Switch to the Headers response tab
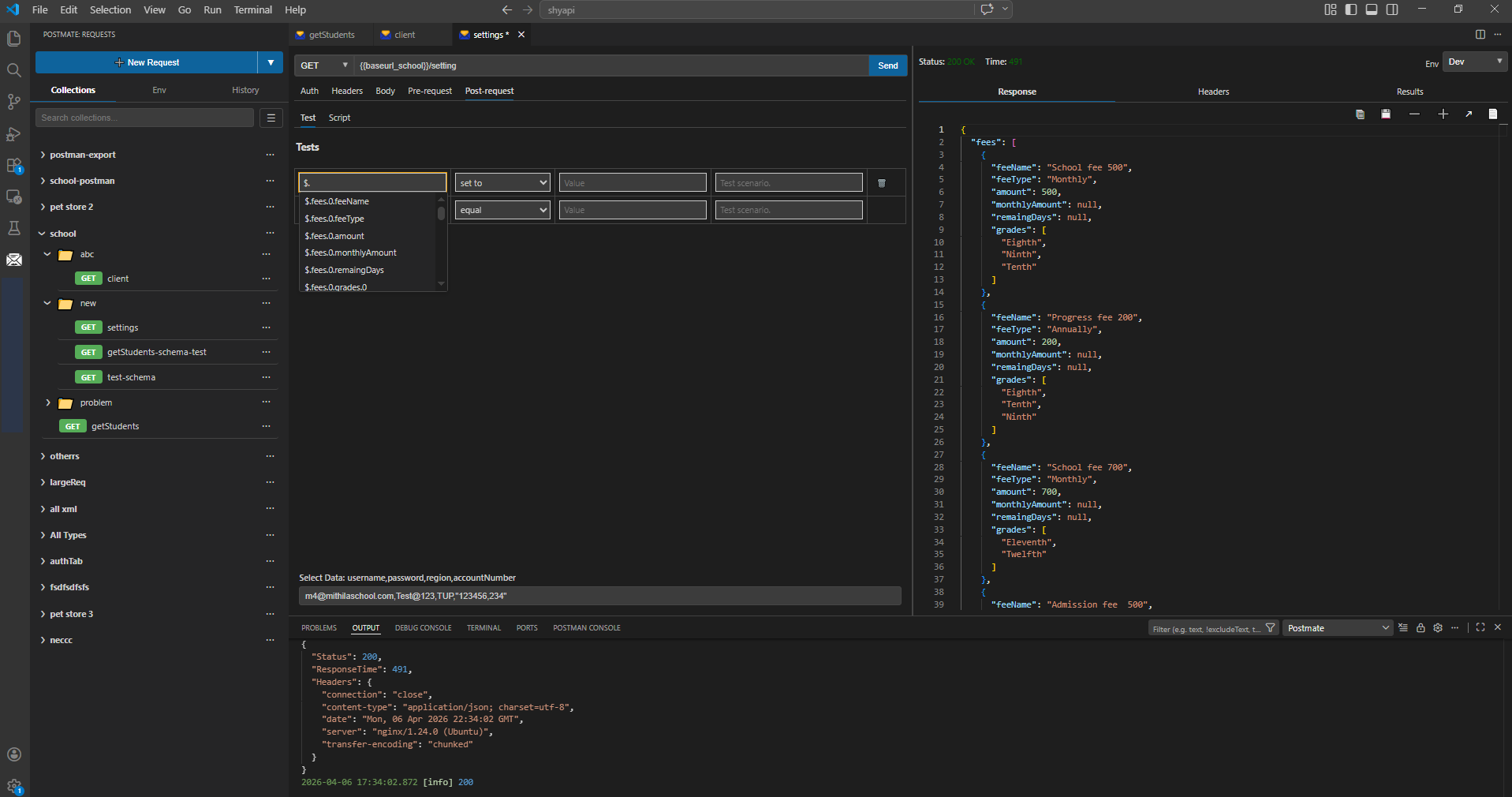 [1212, 92]
